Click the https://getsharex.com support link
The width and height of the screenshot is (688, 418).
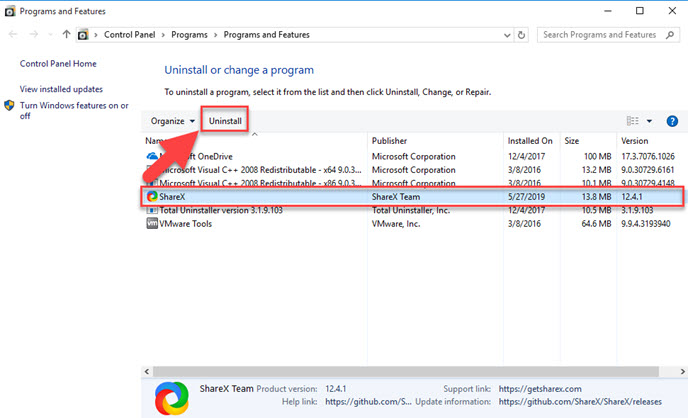point(540,389)
